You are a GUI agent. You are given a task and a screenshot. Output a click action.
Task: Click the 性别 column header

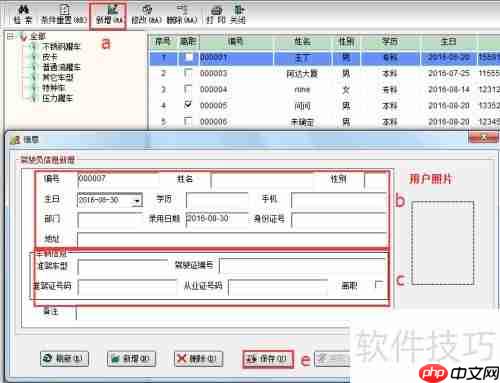coord(346,42)
